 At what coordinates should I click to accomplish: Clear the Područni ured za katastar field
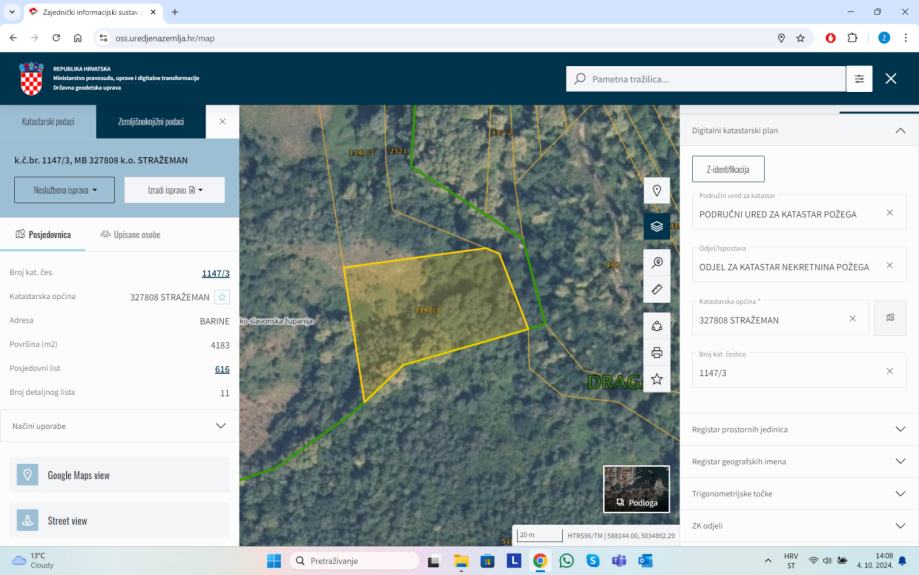click(889, 213)
